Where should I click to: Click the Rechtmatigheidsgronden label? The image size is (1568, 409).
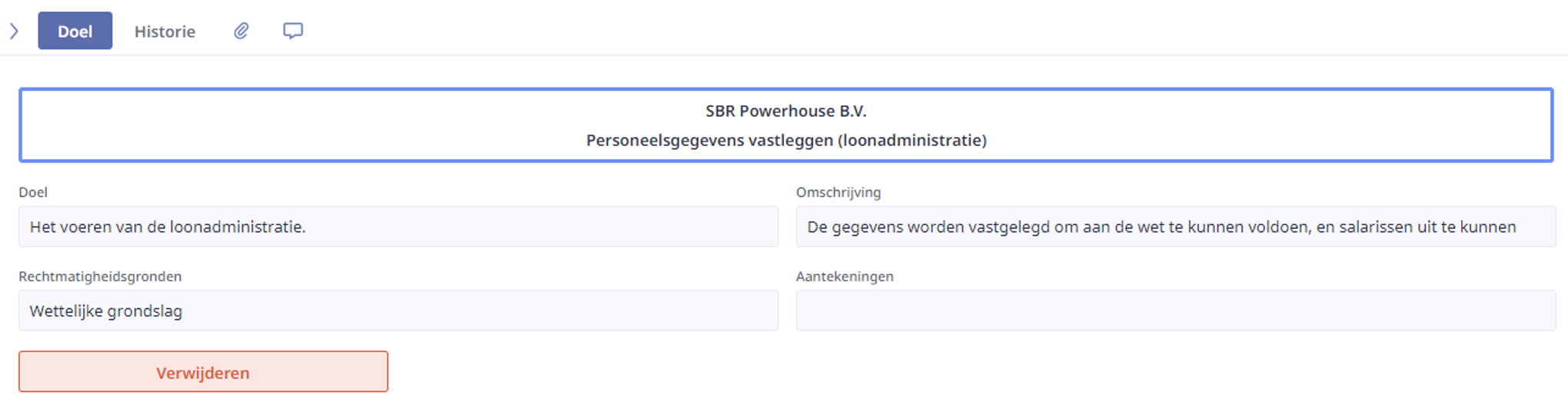tap(100, 276)
